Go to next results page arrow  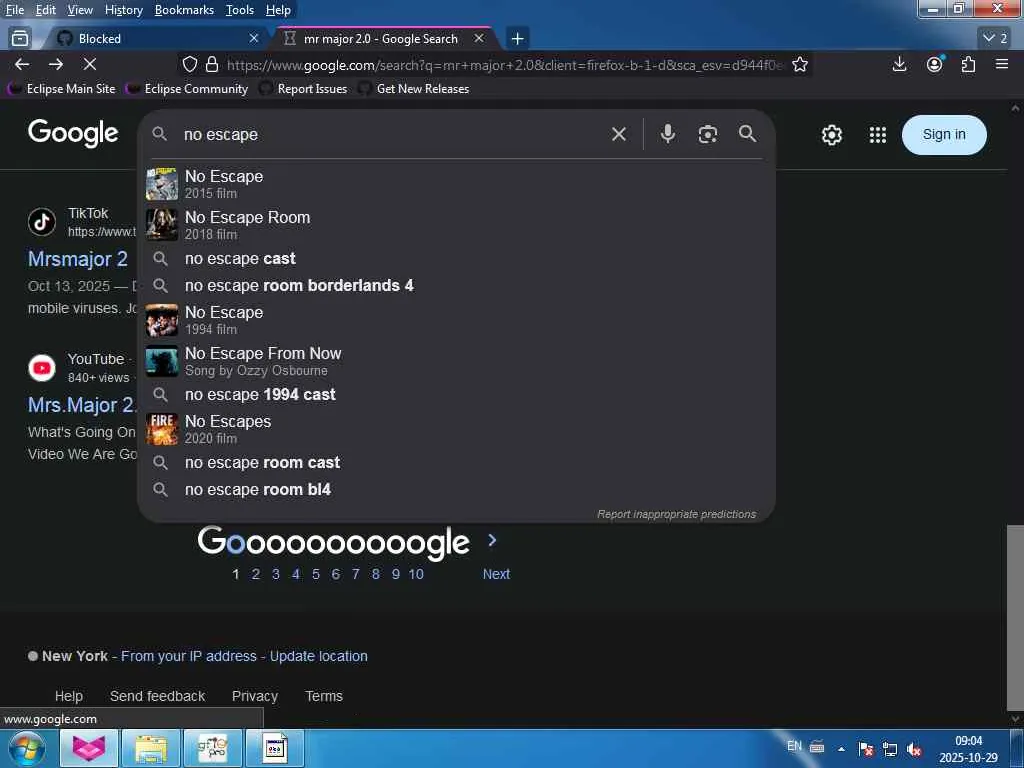coord(492,540)
